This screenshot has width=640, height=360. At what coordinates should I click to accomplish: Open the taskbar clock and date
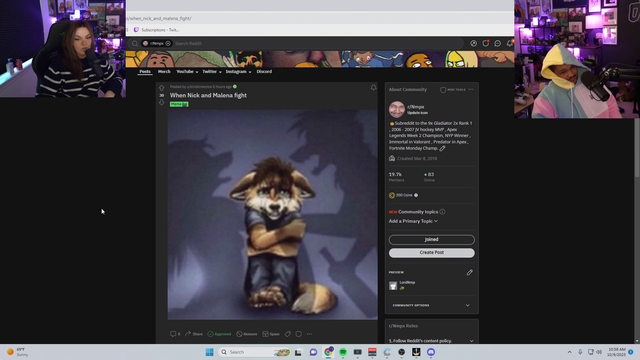click(616, 352)
